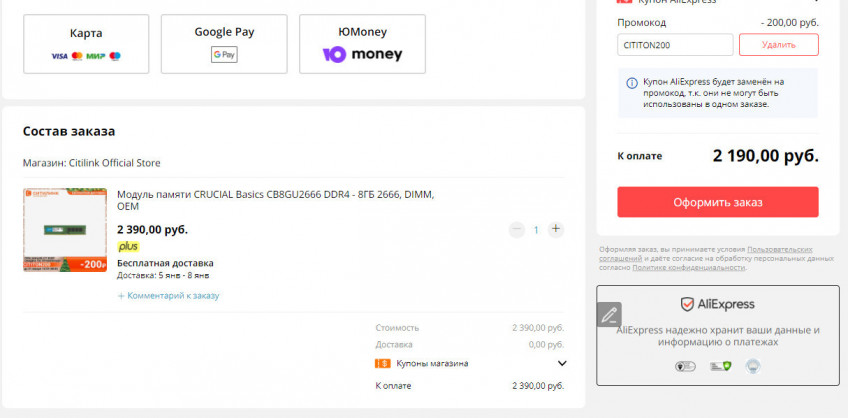Select the Карта payment option
848x418 pixels.
tap(86, 44)
